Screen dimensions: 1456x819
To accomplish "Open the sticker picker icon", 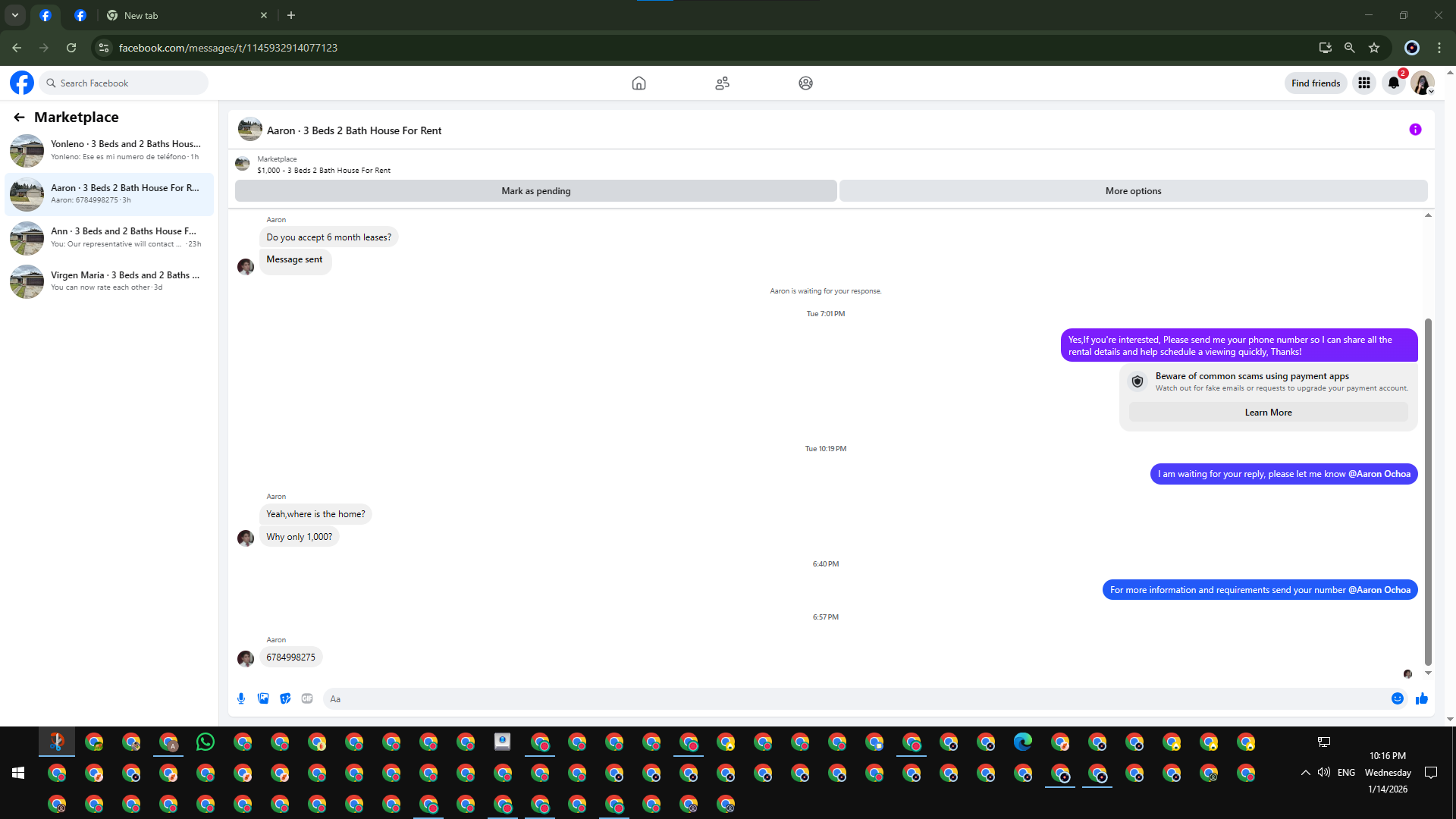I will [285, 698].
